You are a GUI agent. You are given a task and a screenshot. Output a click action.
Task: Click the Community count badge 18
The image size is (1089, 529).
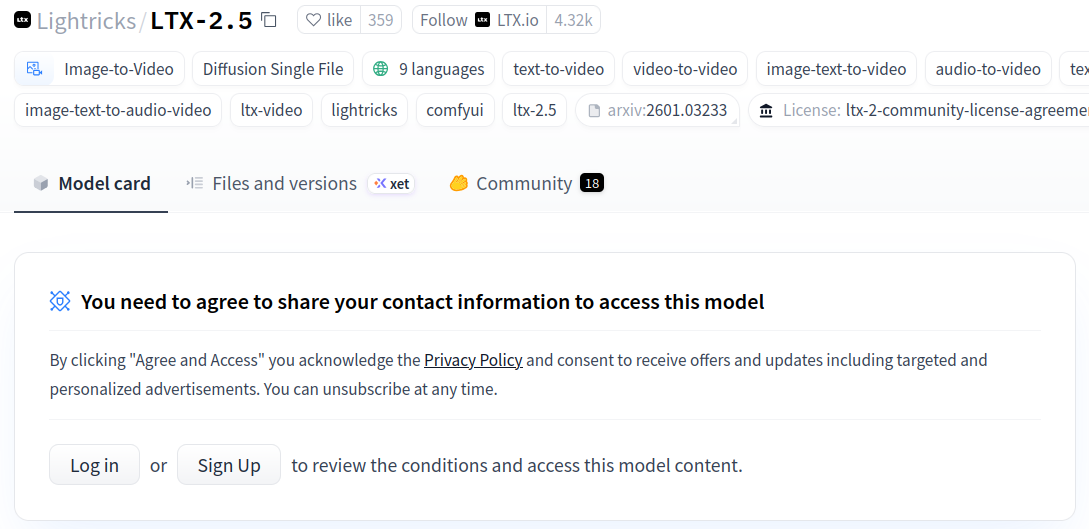point(592,183)
